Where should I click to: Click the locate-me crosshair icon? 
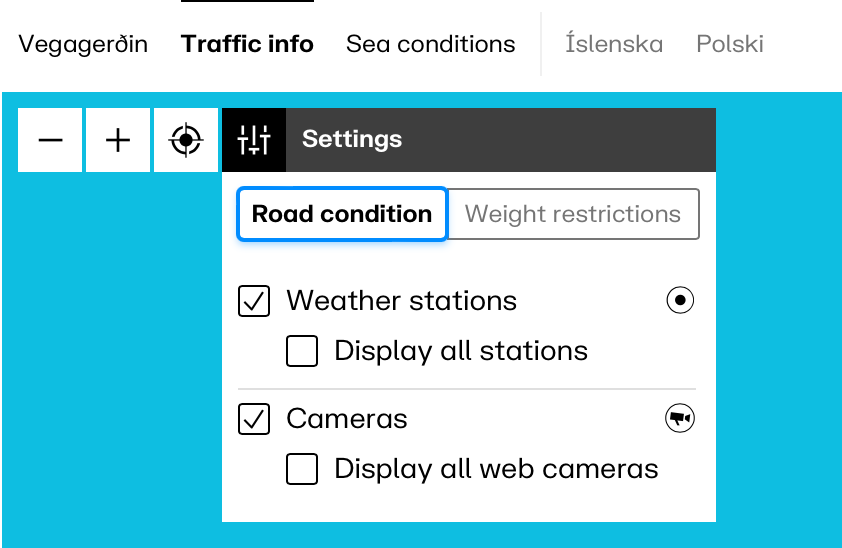tap(186, 140)
